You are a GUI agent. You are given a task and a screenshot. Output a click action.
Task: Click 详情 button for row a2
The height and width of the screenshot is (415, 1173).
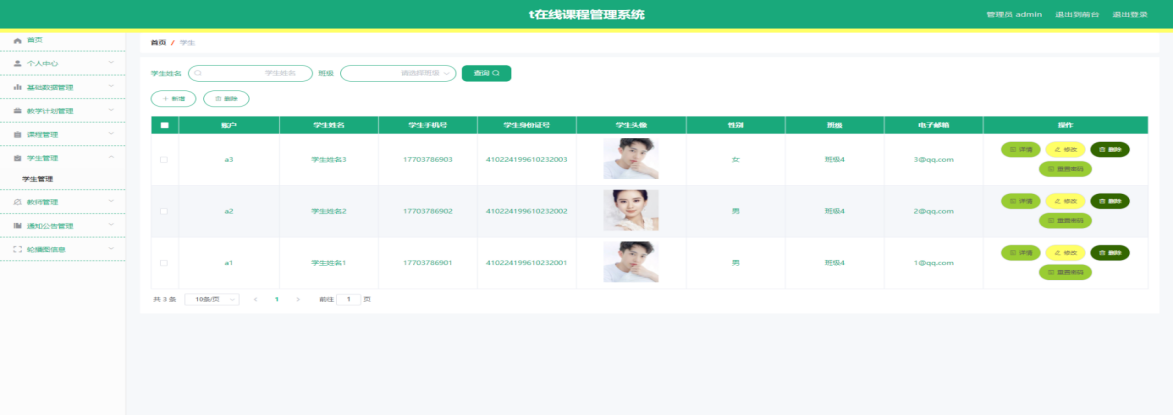pos(1020,201)
